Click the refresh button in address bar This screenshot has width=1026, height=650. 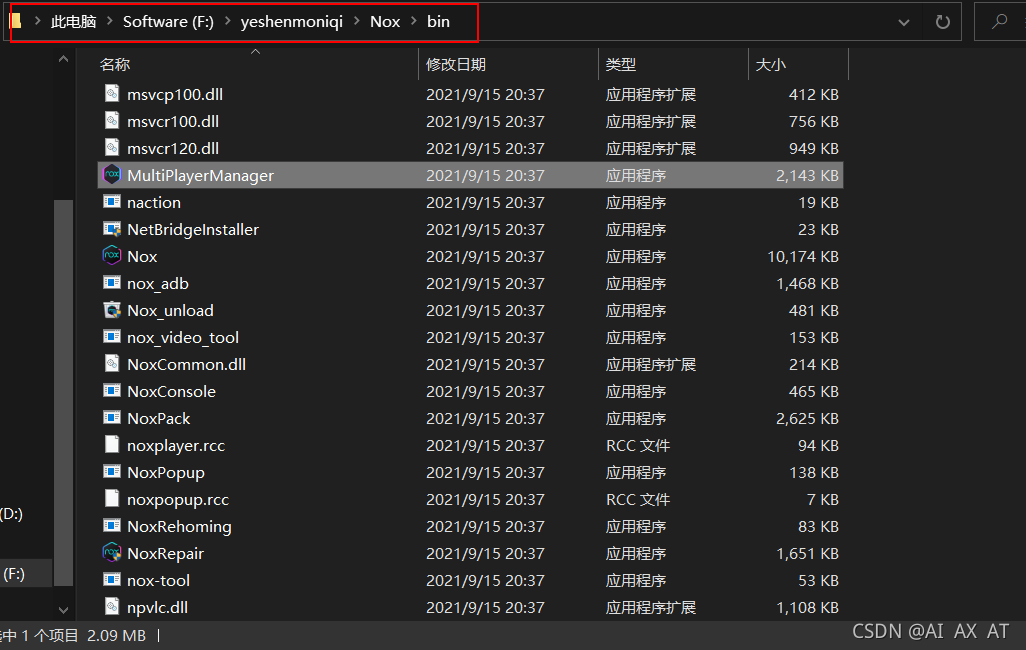(x=942, y=22)
